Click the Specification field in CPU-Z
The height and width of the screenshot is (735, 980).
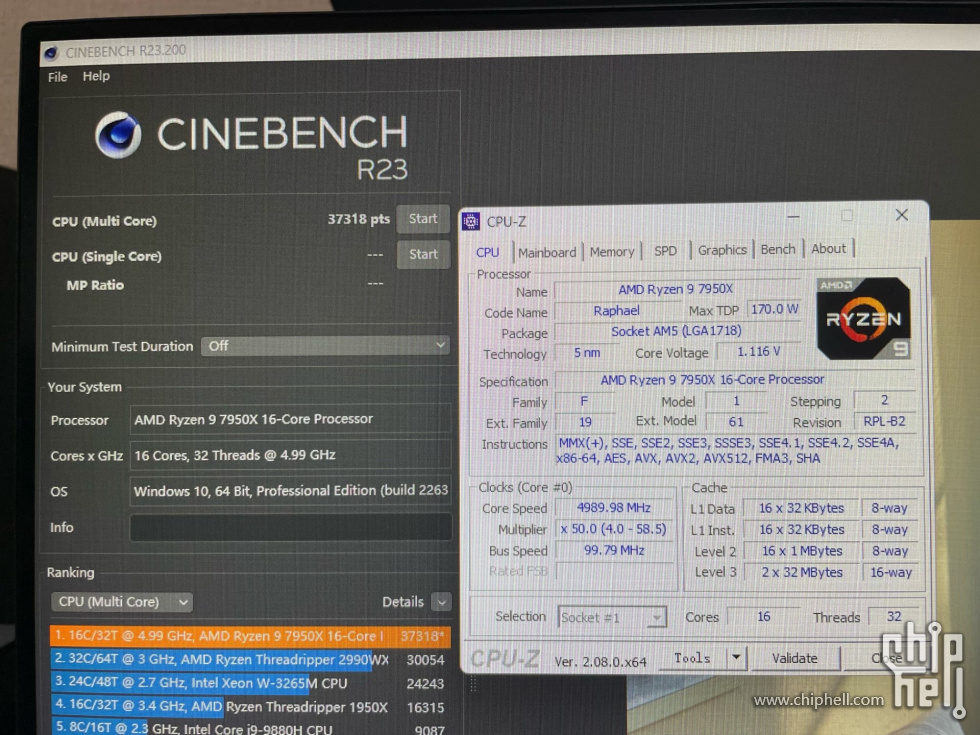coord(735,380)
